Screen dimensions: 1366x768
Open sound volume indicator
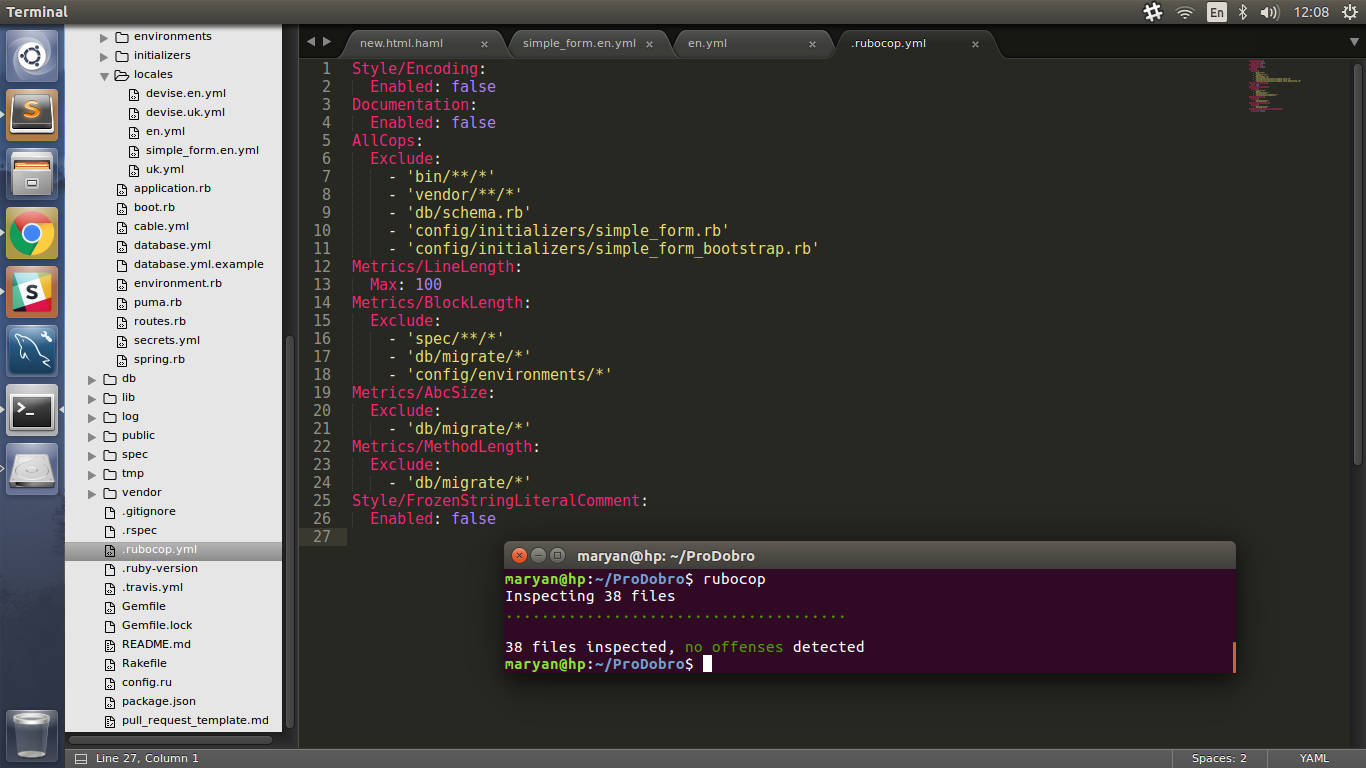pos(1270,12)
